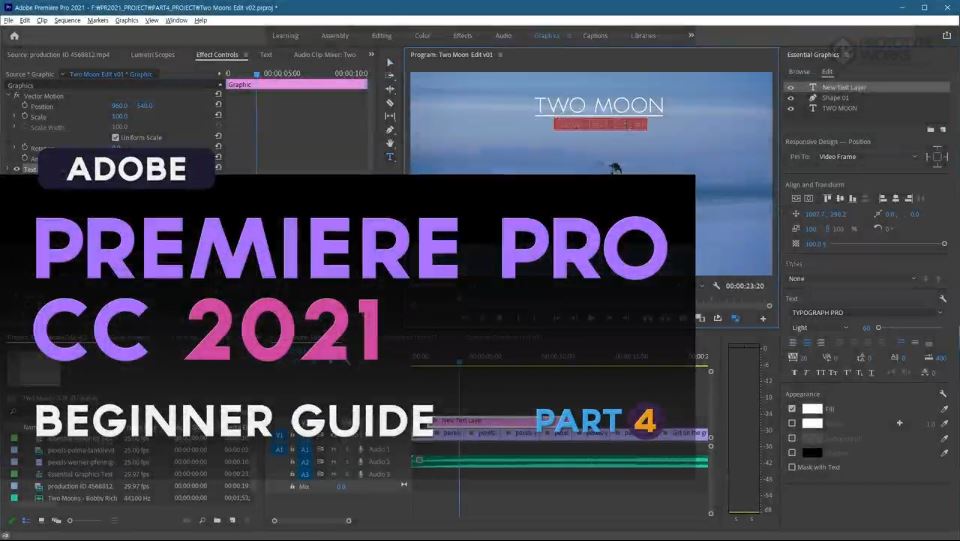The height and width of the screenshot is (541, 960).
Task: Open the TYPOGRAPH PRO font dropdown
Action: [x=866, y=312]
